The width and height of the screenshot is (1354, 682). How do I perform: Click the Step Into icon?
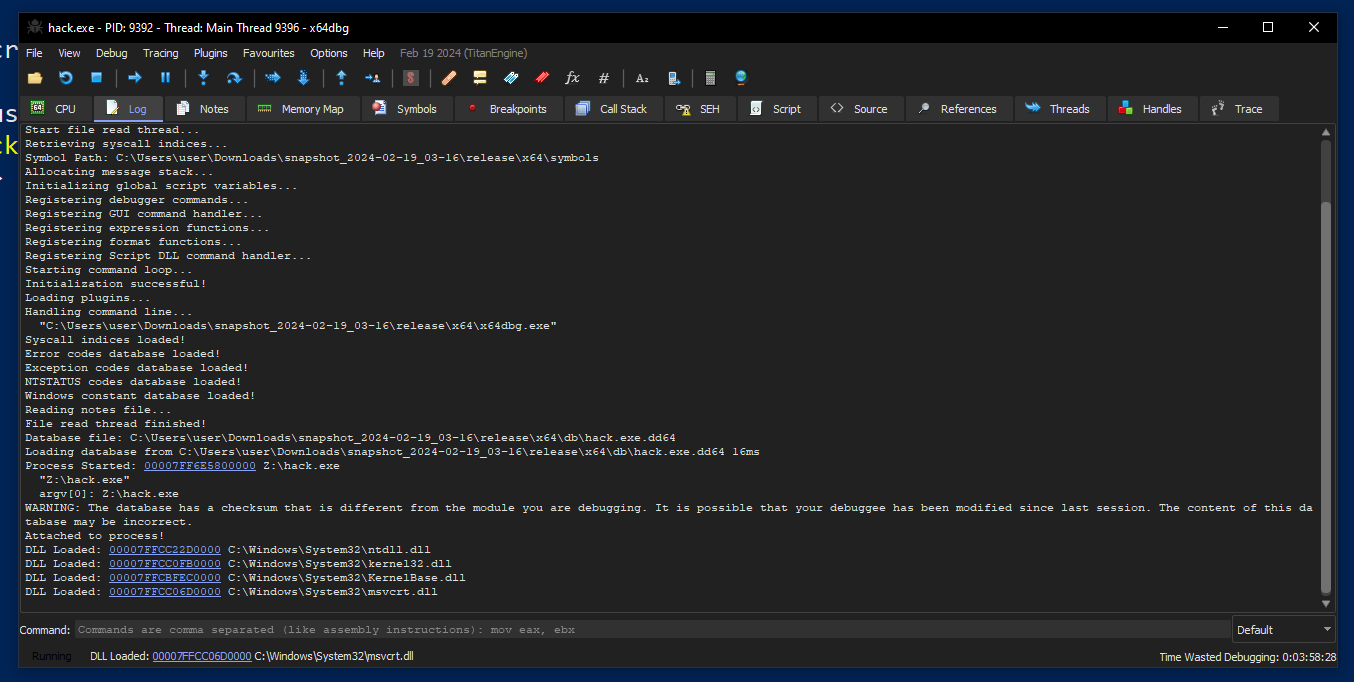click(x=203, y=78)
